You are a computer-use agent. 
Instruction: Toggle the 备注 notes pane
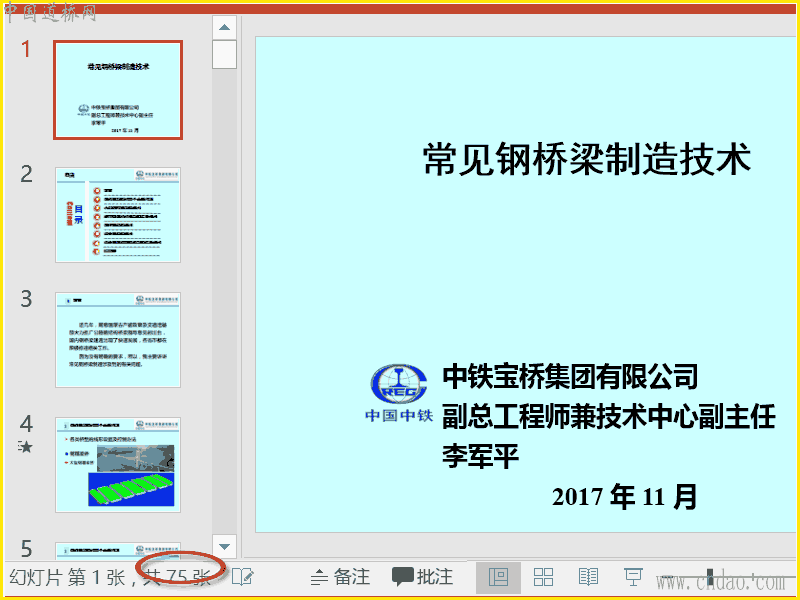click(x=340, y=577)
